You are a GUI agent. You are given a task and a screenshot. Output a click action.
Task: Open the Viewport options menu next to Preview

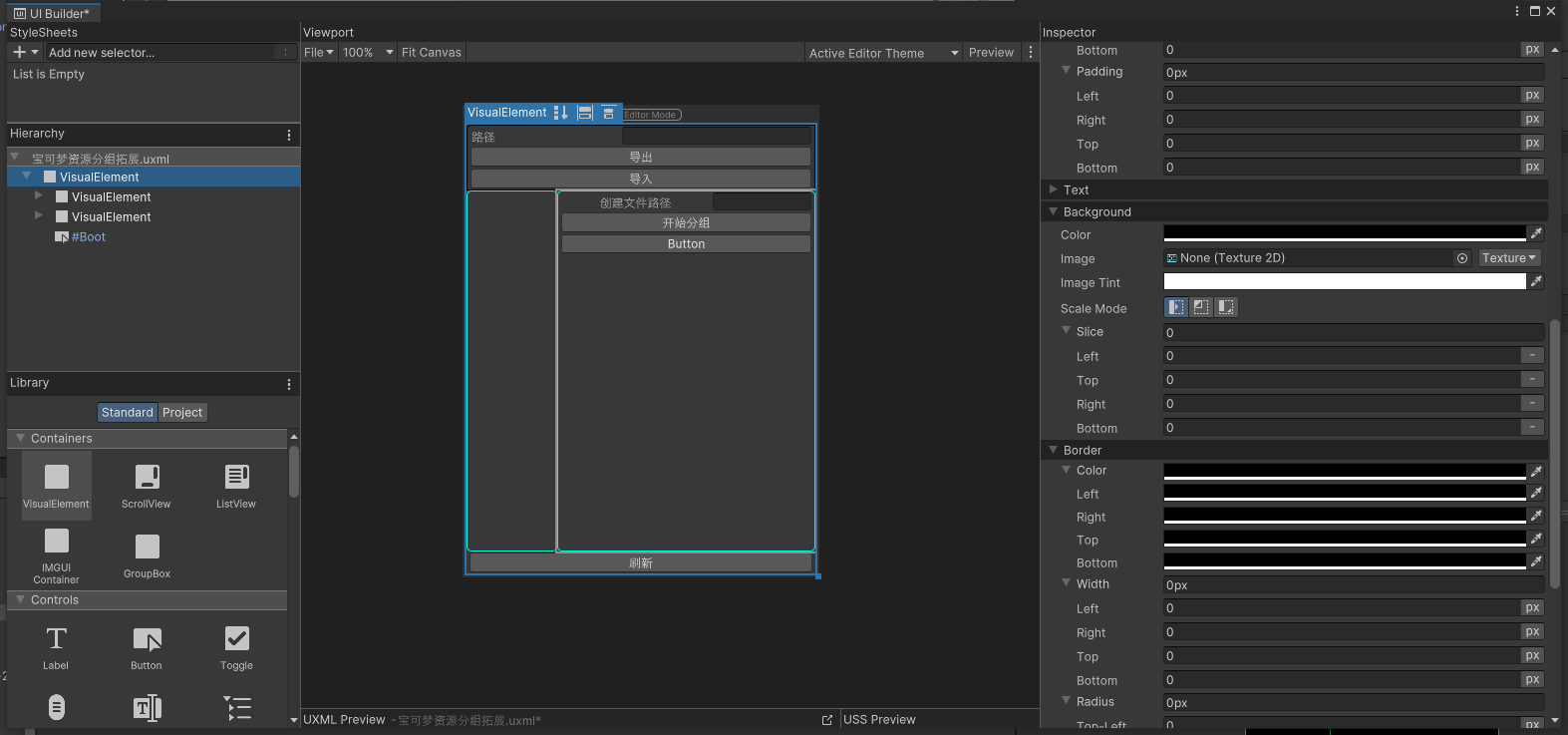(1031, 52)
